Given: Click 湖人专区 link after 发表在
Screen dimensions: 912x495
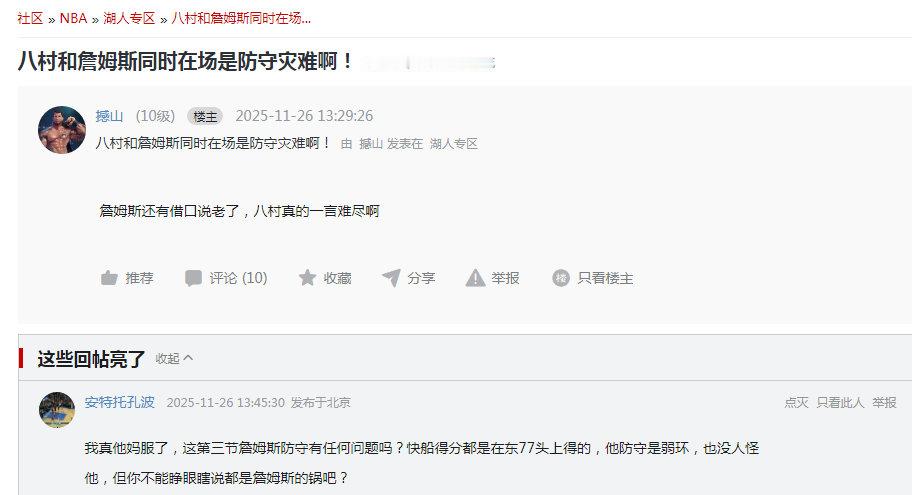Looking at the screenshot, I should pyautogui.click(x=454, y=144).
